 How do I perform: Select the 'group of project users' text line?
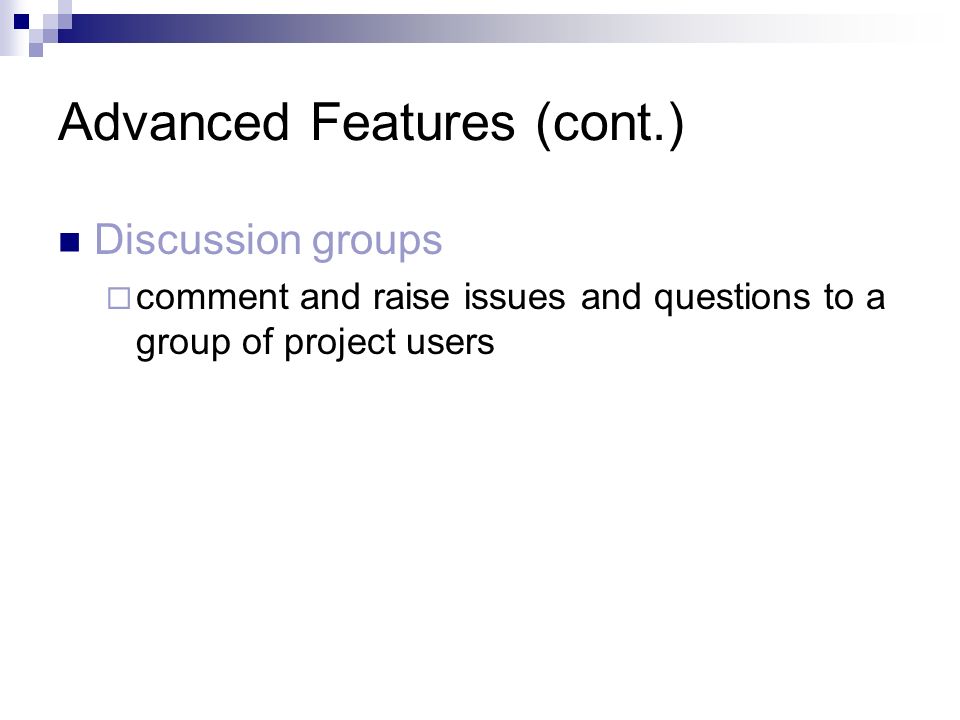click(315, 343)
